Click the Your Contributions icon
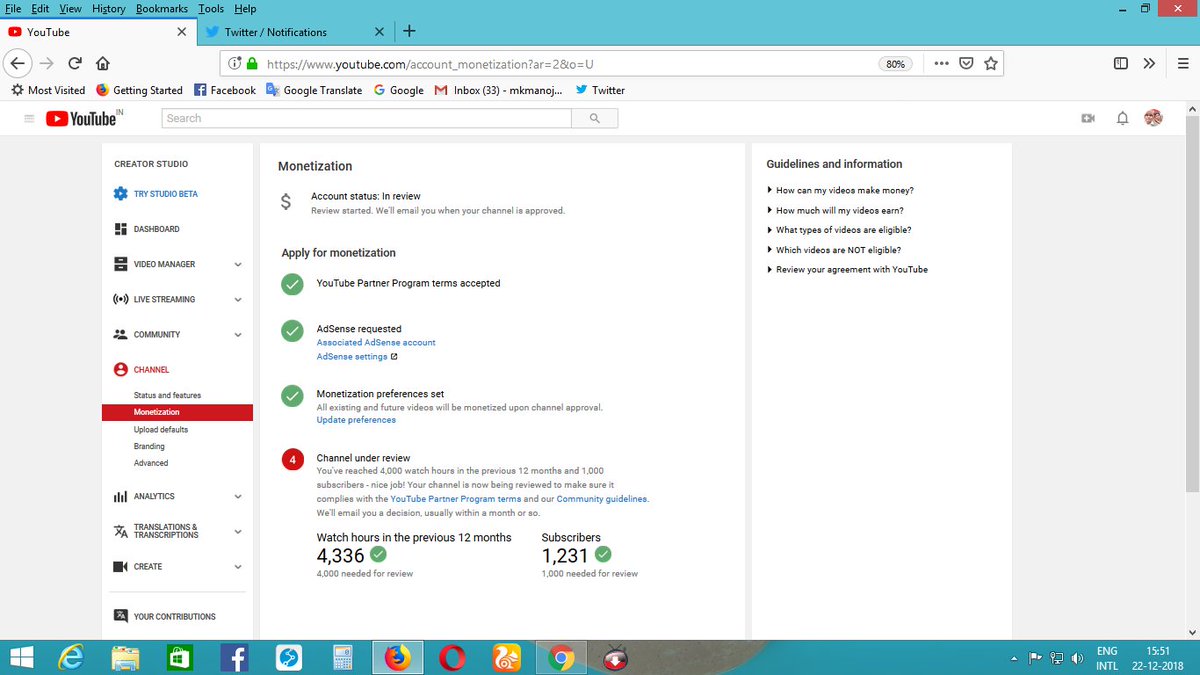Image resolution: width=1200 pixels, height=675 pixels. (x=120, y=616)
